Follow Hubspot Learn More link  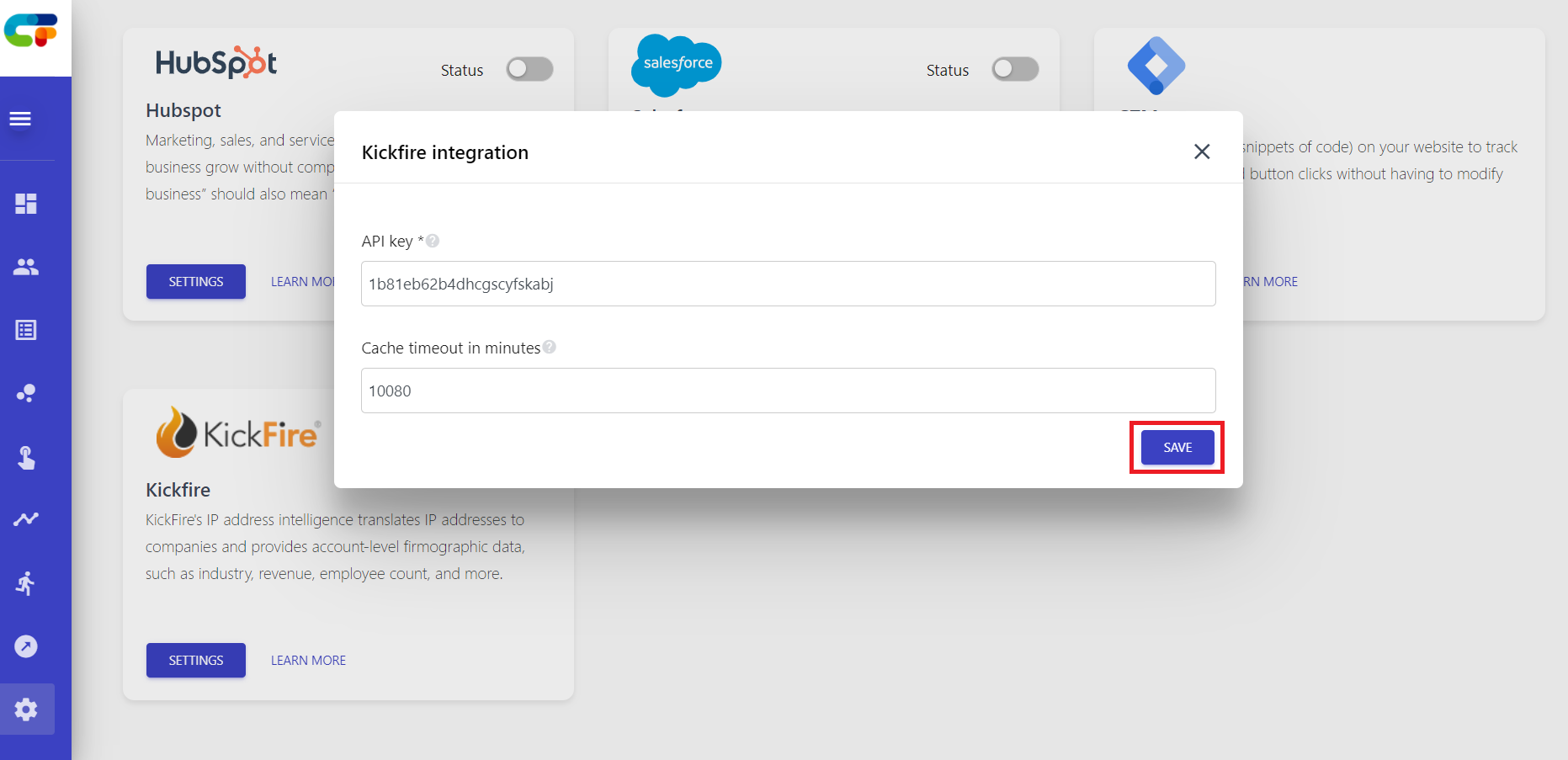tap(302, 282)
